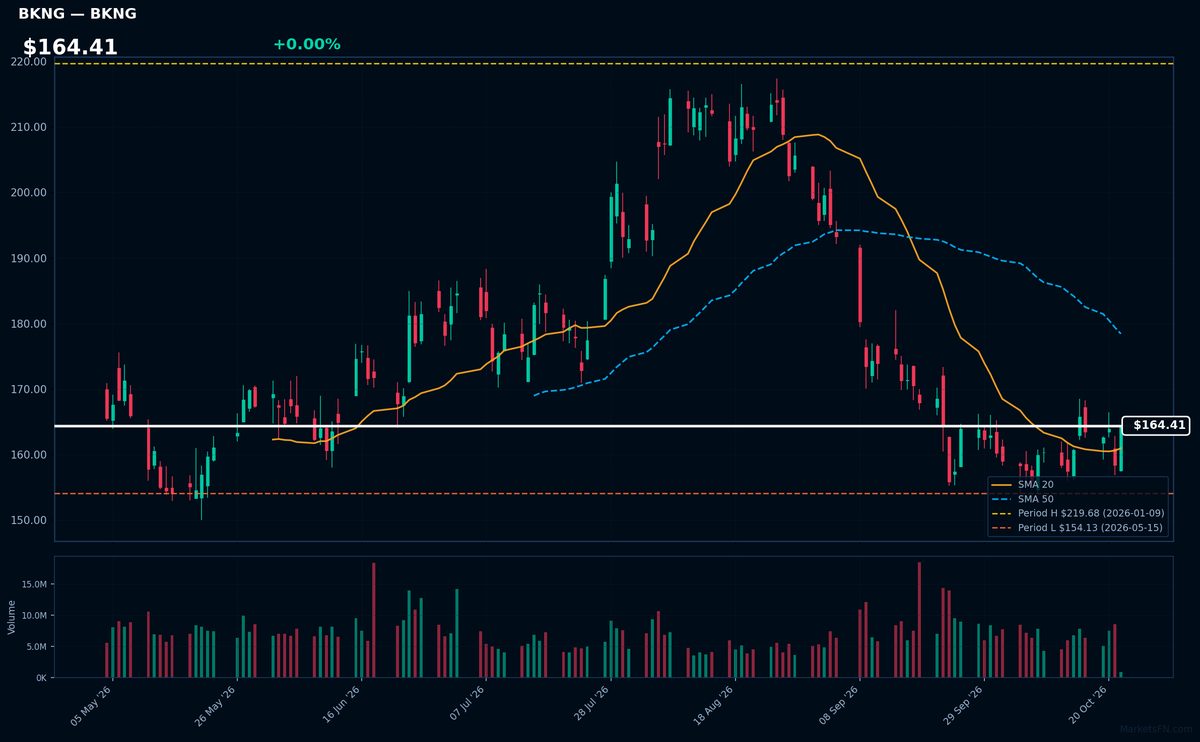Click the 5.0M volume axis label
The height and width of the screenshot is (742, 1200).
pyautogui.click(x=36, y=647)
